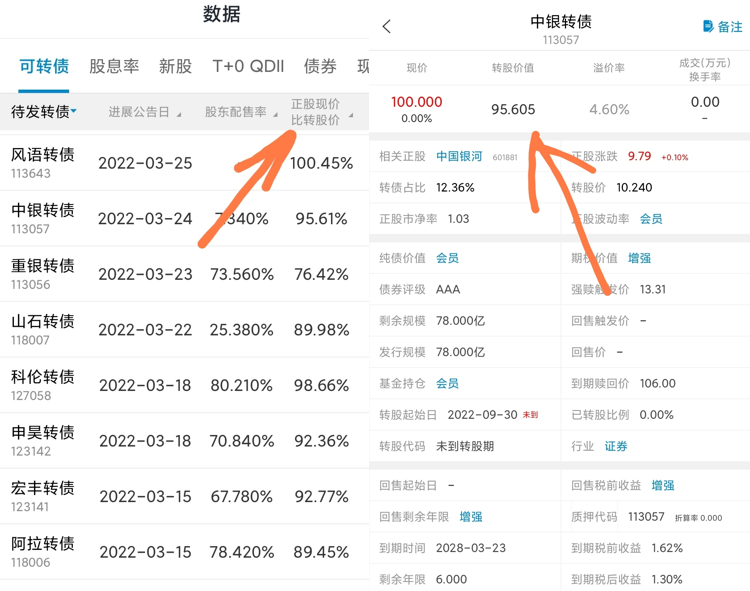
Task: Open the 山石转债 118007 row
Action: coord(185,329)
